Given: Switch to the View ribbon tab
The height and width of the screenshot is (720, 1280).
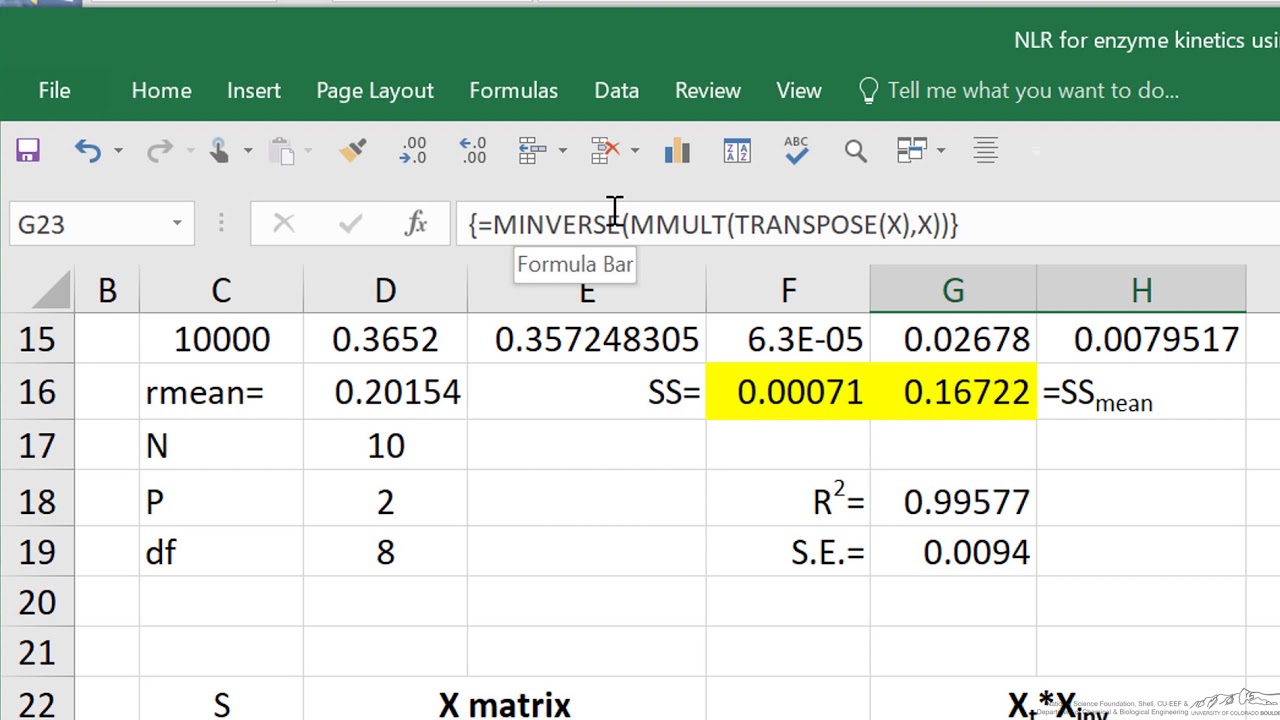Looking at the screenshot, I should [799, 91].
